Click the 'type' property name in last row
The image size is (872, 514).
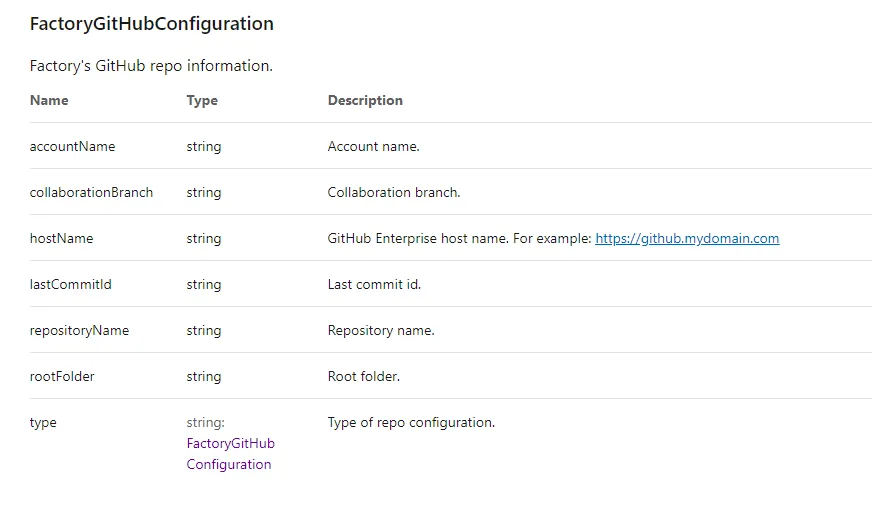pos(43,423)
